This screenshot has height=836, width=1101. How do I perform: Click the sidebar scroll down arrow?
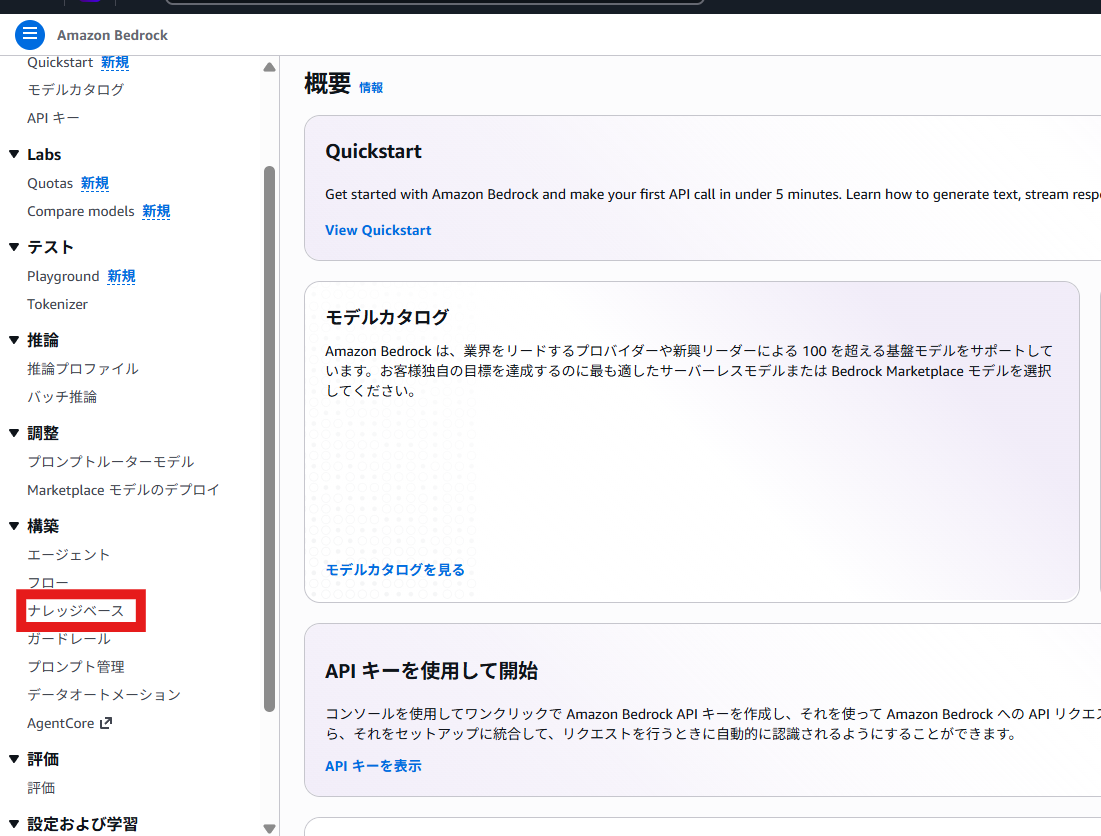(270, 828)
